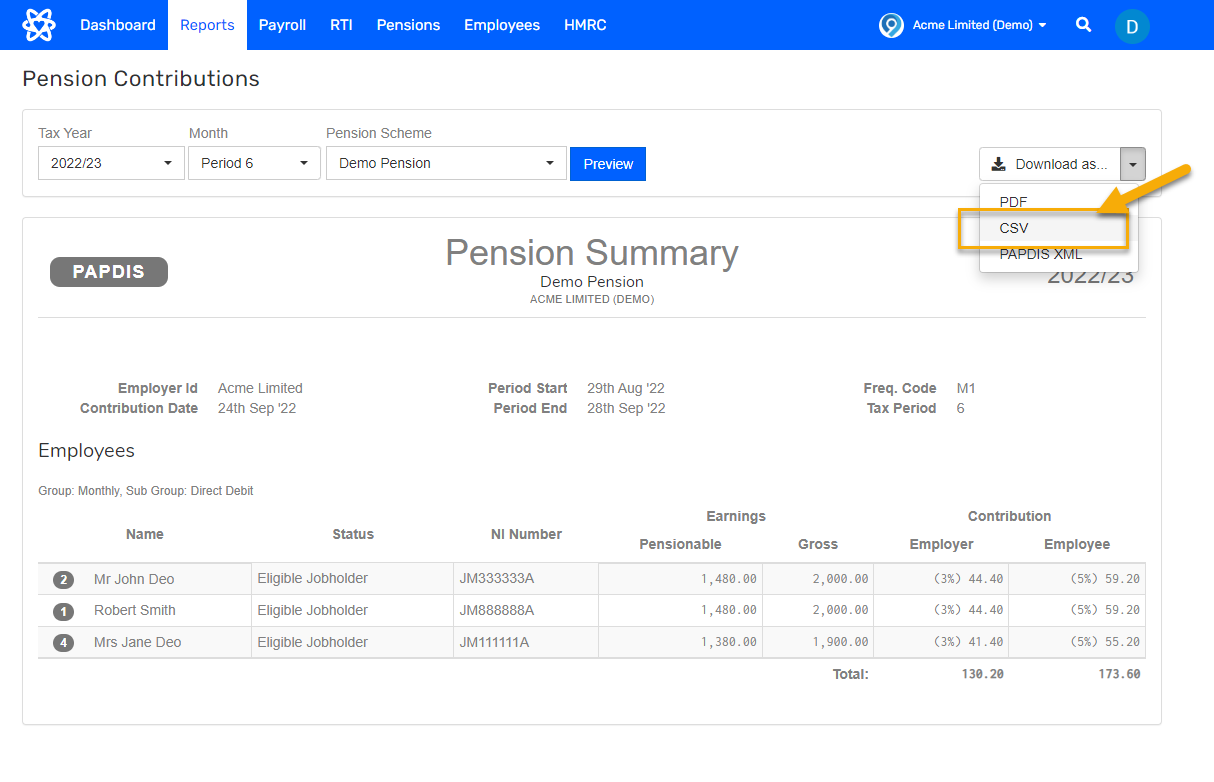
Task: Expand the Download as caret arrow
Action: click(1132, 163)
